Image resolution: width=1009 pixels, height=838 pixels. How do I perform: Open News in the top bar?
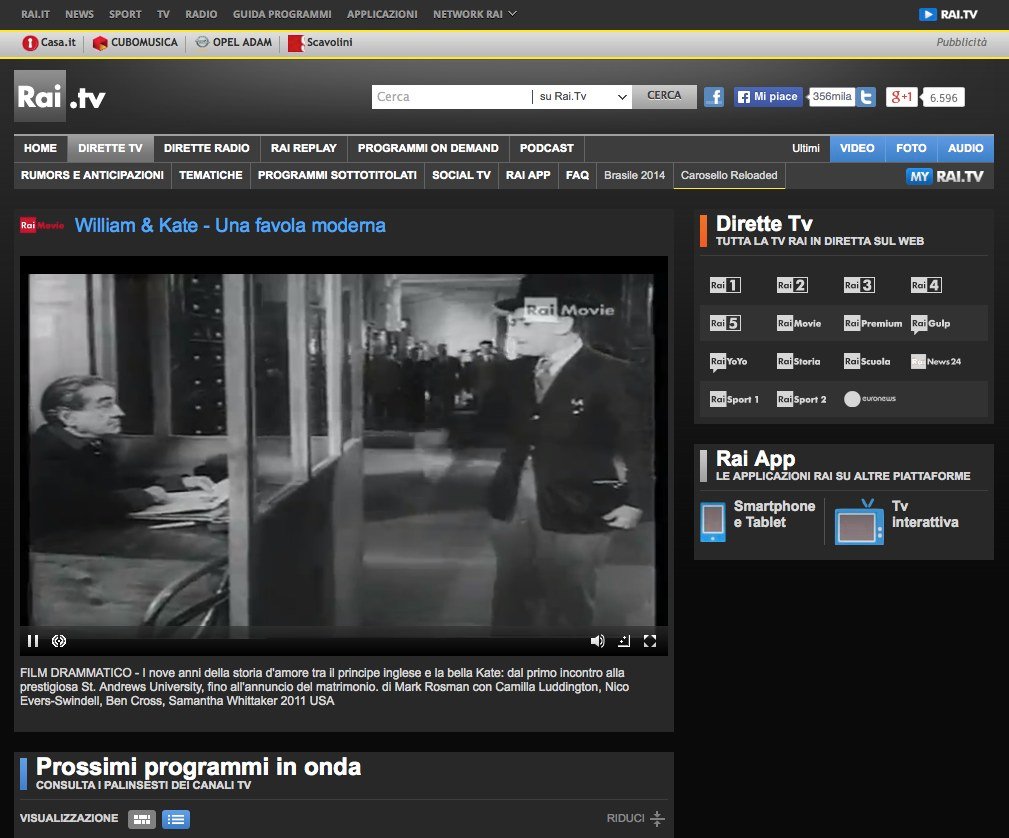click(x=79, y=14)
